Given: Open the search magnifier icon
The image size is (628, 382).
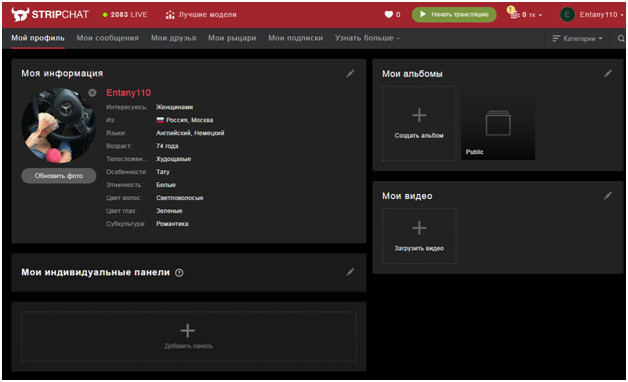Looking at the screenshot, I should pos(621,38).
